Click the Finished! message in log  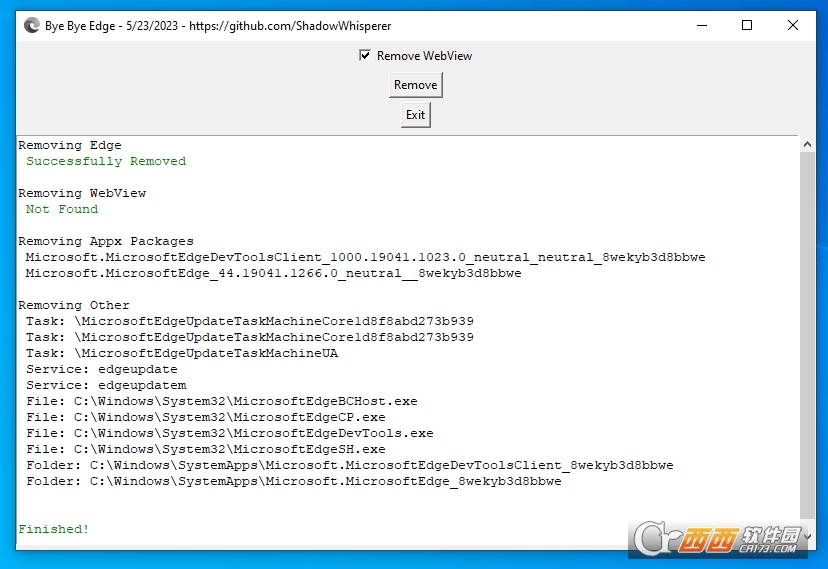click(x=54, y=529)
